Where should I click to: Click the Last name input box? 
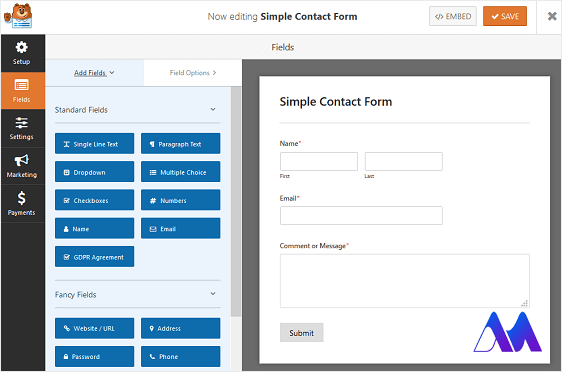(x=404, y=161)
